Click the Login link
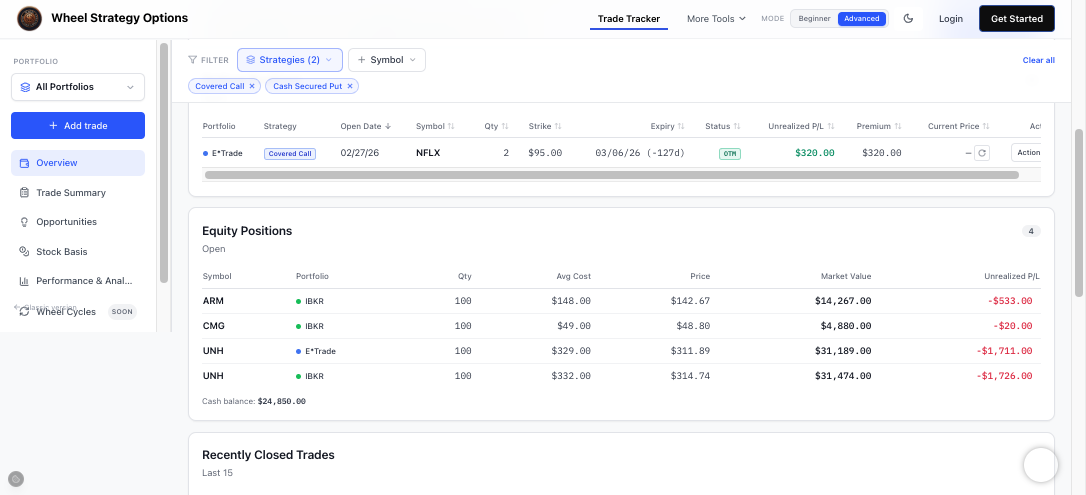 pos(950,19)
